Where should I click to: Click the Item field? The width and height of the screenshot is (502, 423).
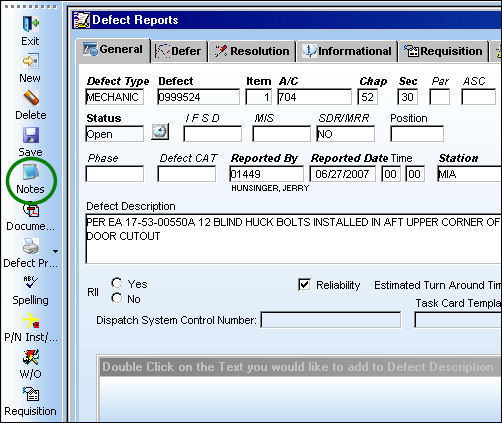(259, 97)
